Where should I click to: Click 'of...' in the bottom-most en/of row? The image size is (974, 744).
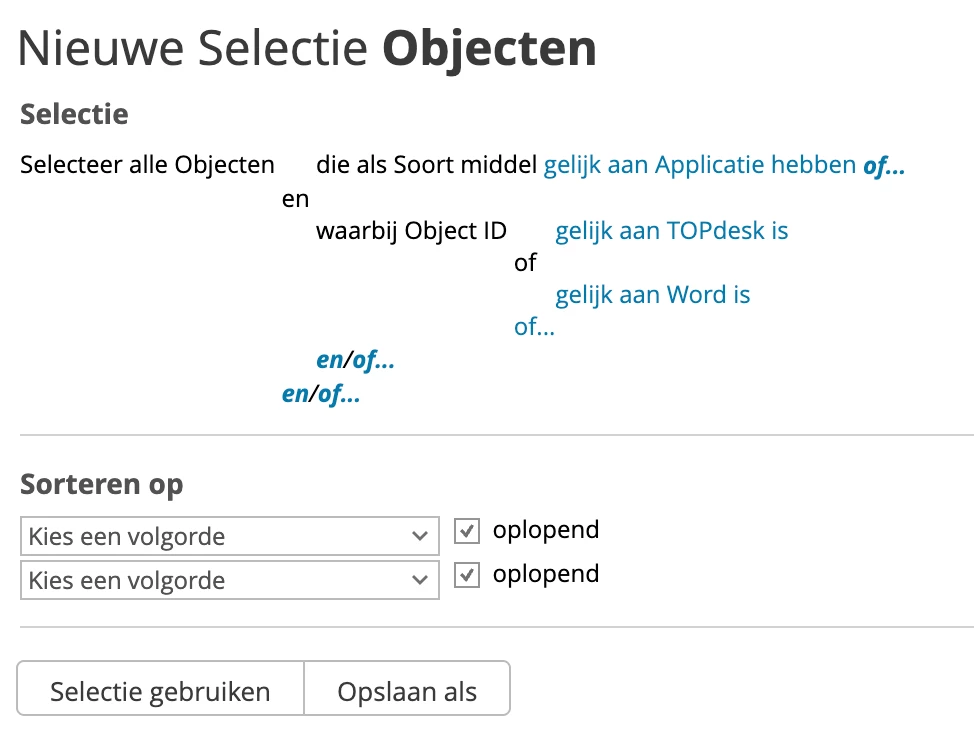(340, 394)
